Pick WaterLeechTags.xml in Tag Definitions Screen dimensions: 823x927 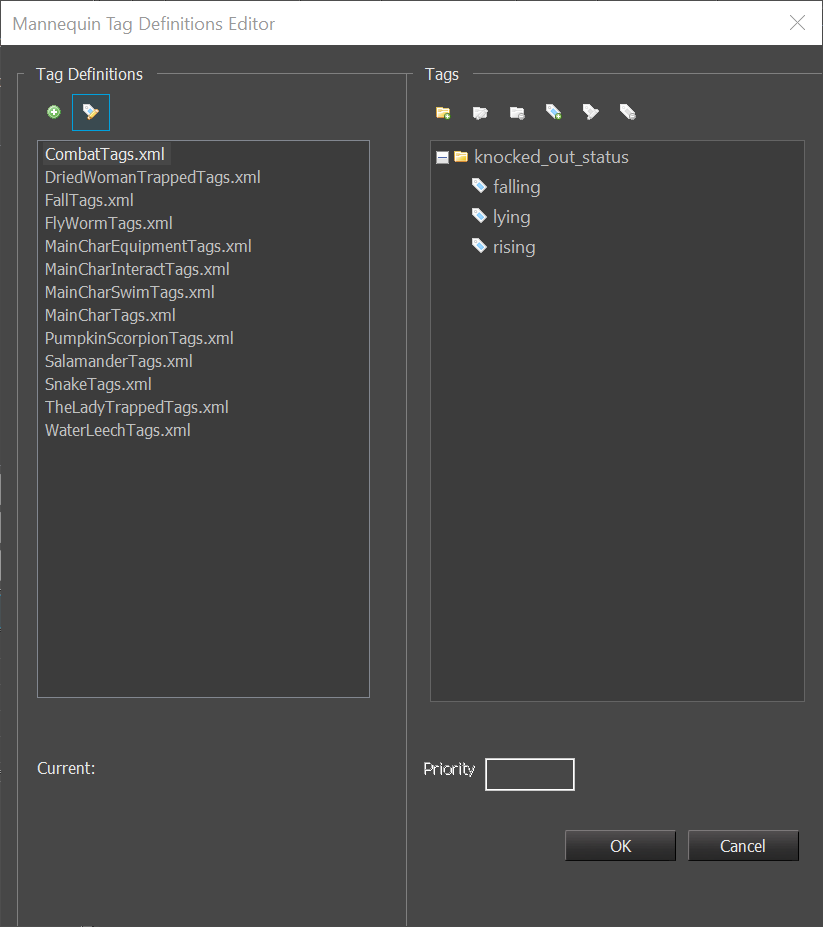pos(117,430)
